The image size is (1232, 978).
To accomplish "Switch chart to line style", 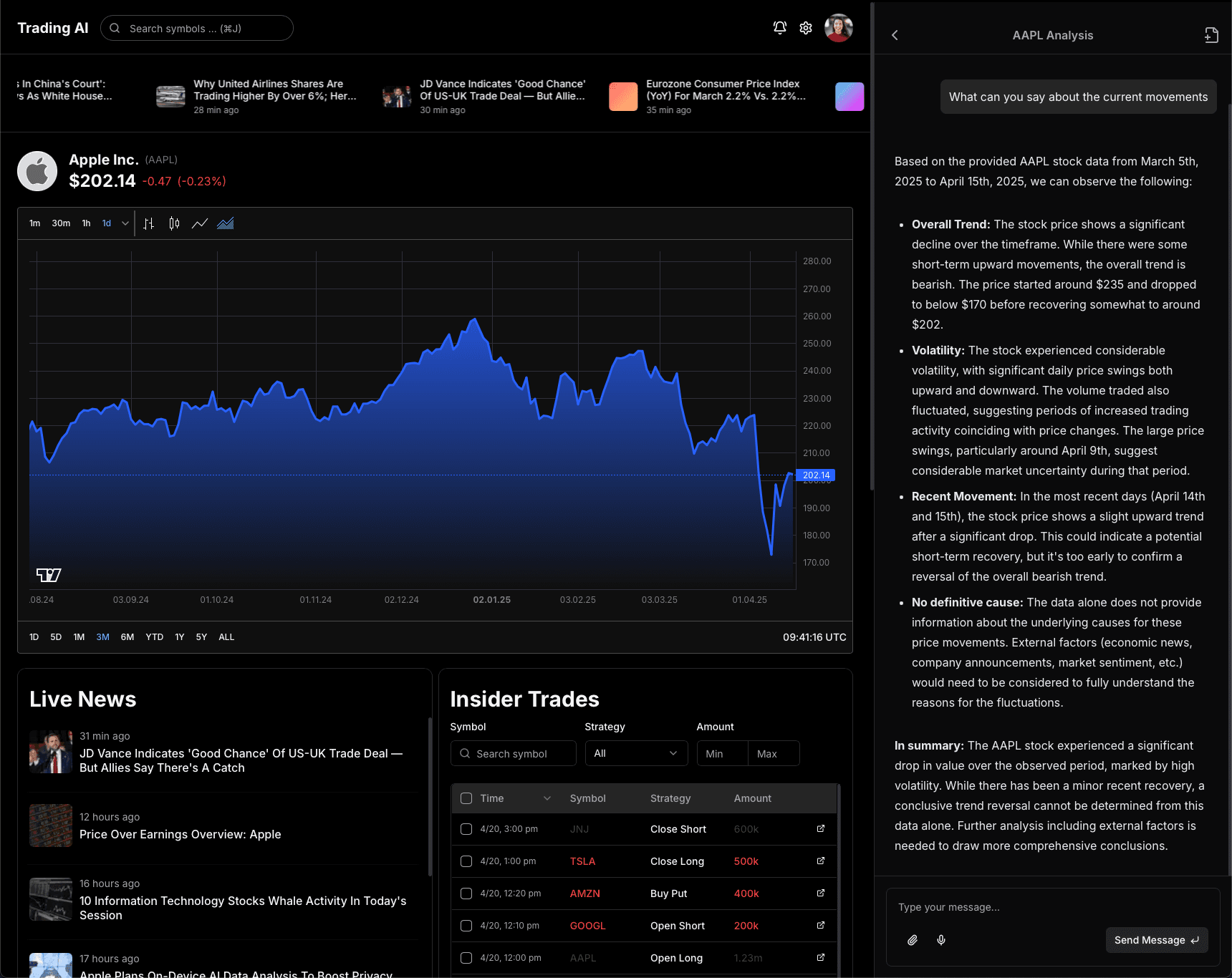I will 200,223.
